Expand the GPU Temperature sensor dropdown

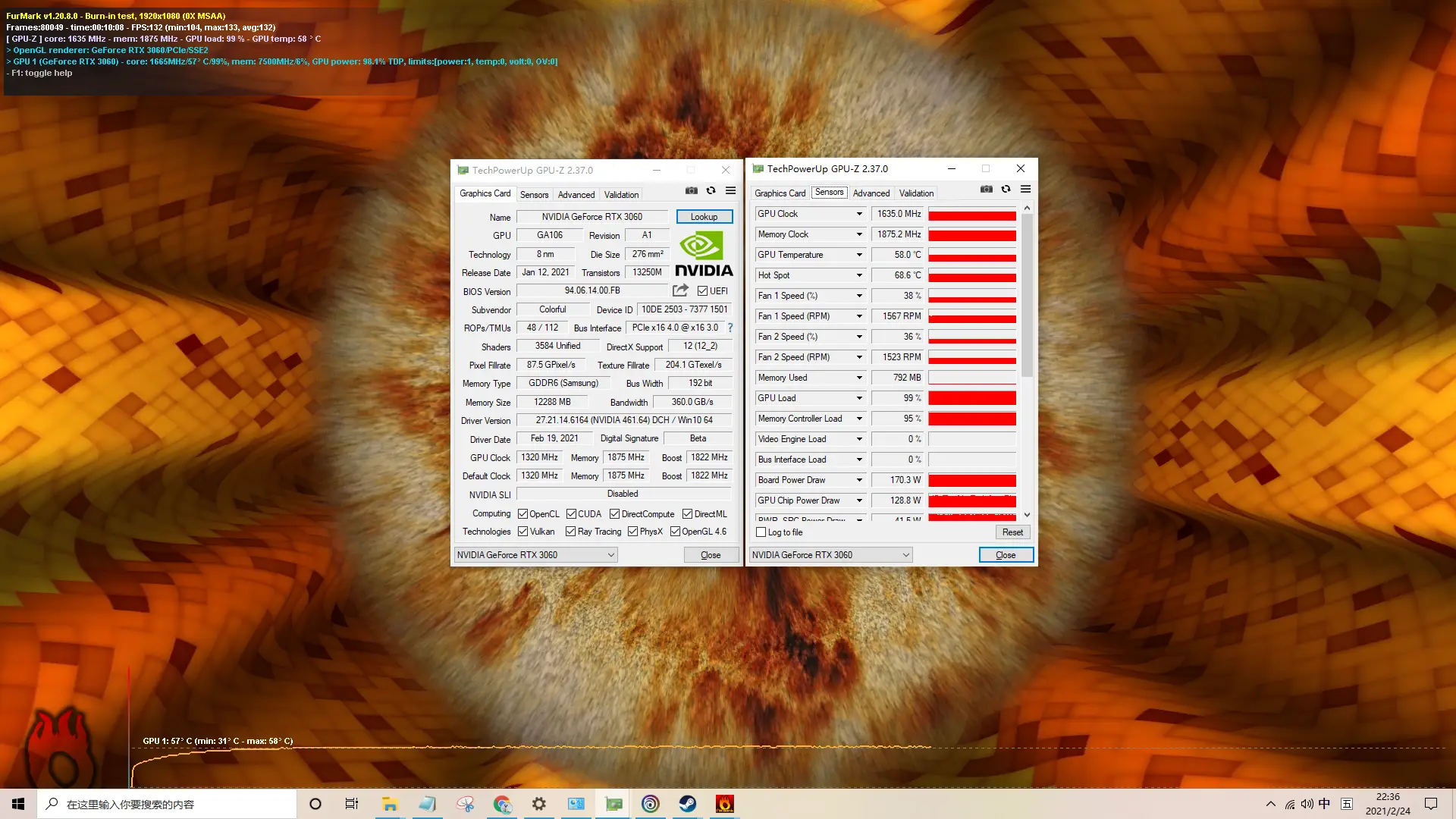coord(857,254)
